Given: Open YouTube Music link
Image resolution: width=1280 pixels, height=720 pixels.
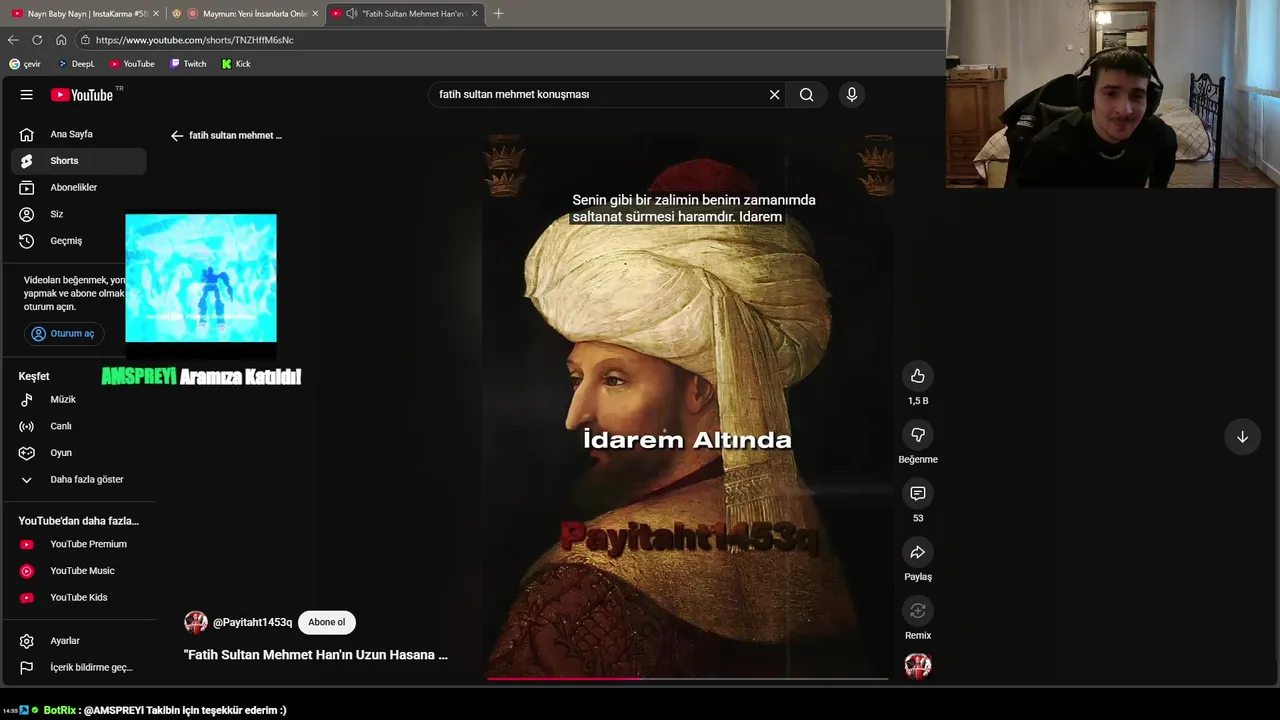Looking at the screenshot, I should [x=79, y=571].
